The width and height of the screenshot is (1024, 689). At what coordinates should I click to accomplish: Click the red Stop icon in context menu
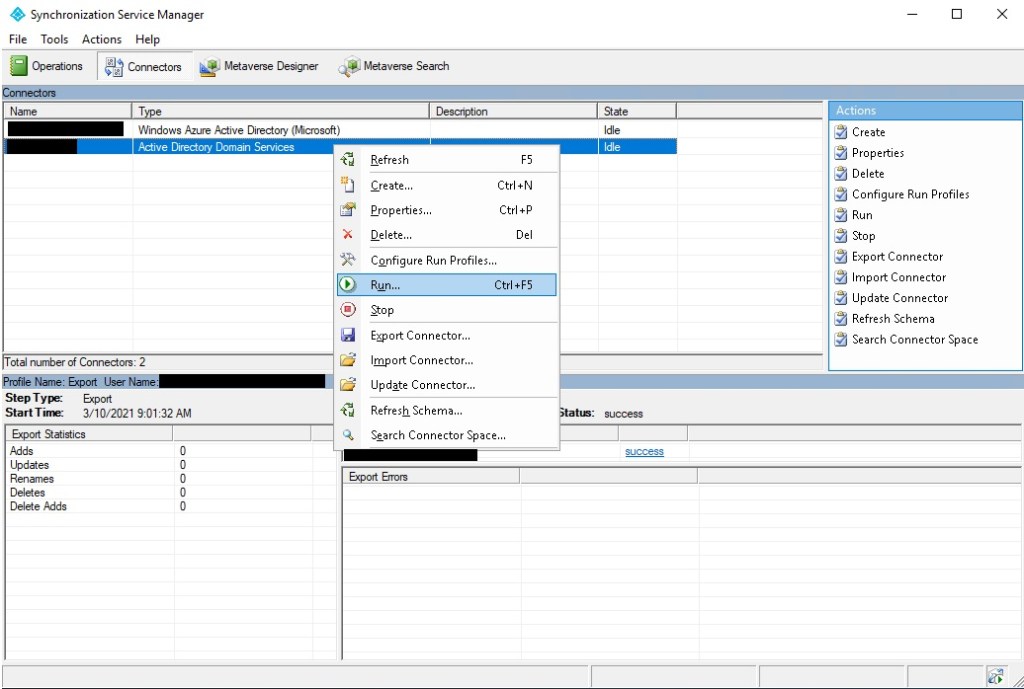348,310
